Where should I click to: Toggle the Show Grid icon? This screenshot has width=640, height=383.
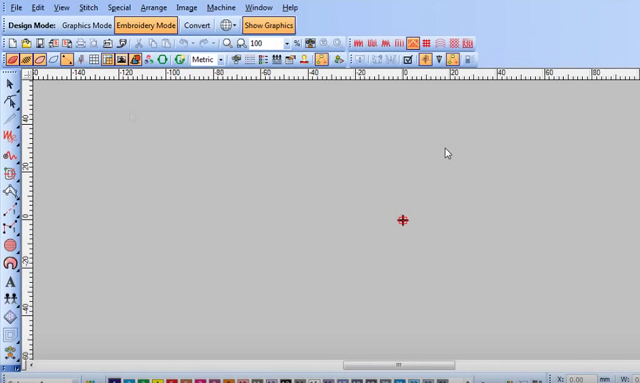click(94, 60)
